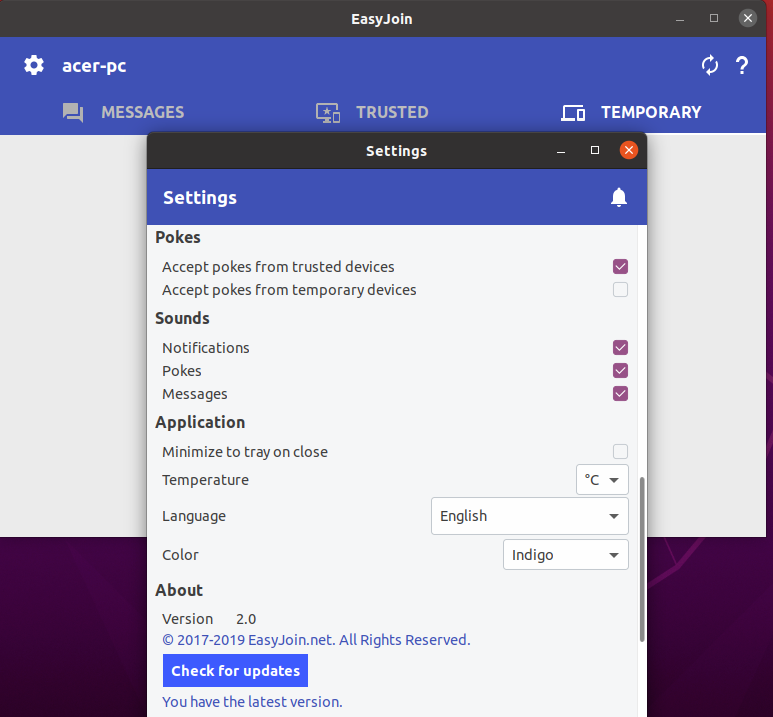Click the Check for updates button
This screenshot has width=773, height=717.
click(x=236, y=671)
